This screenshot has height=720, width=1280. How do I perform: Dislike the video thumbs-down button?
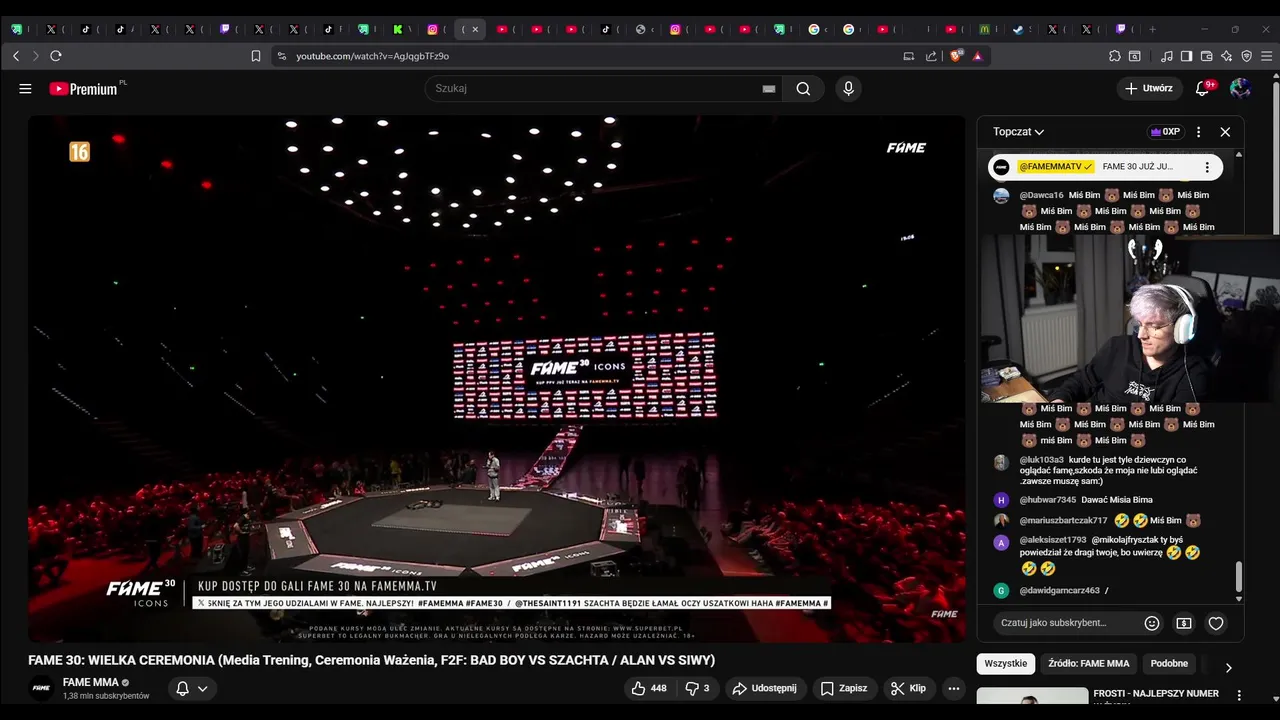point(697,688)
